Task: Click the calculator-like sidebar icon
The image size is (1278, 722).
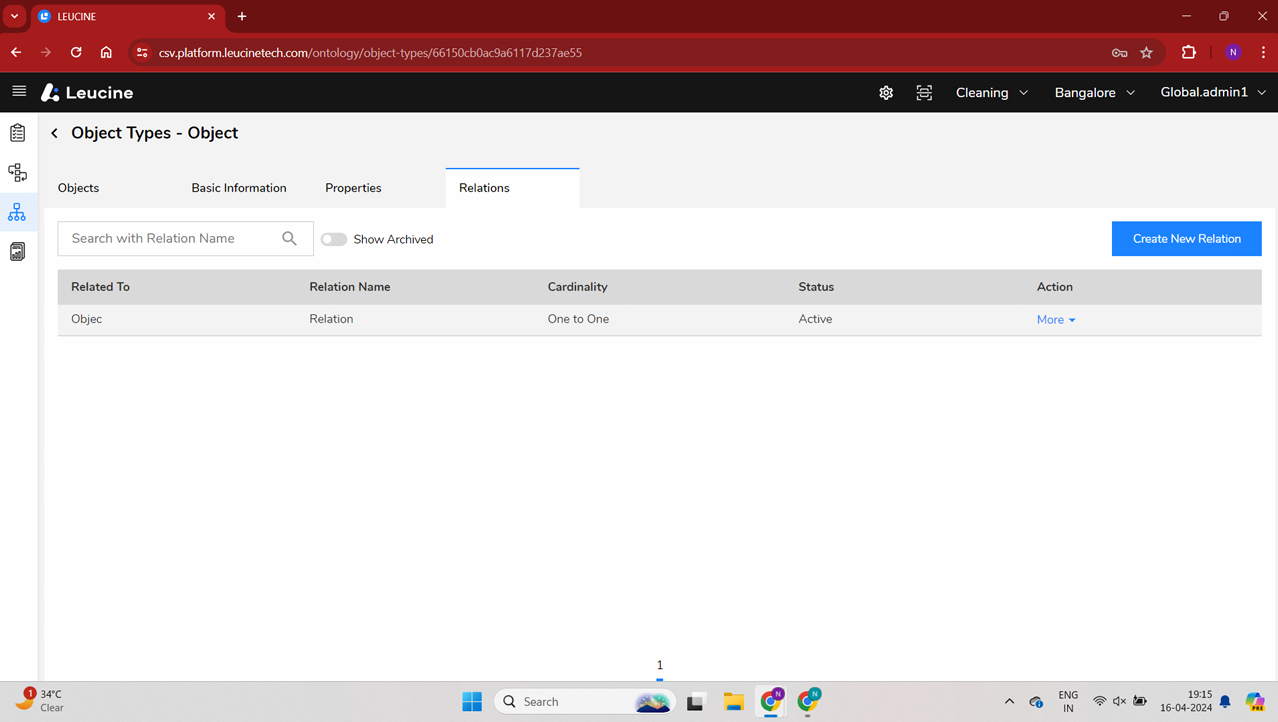Action: point(17,252)
